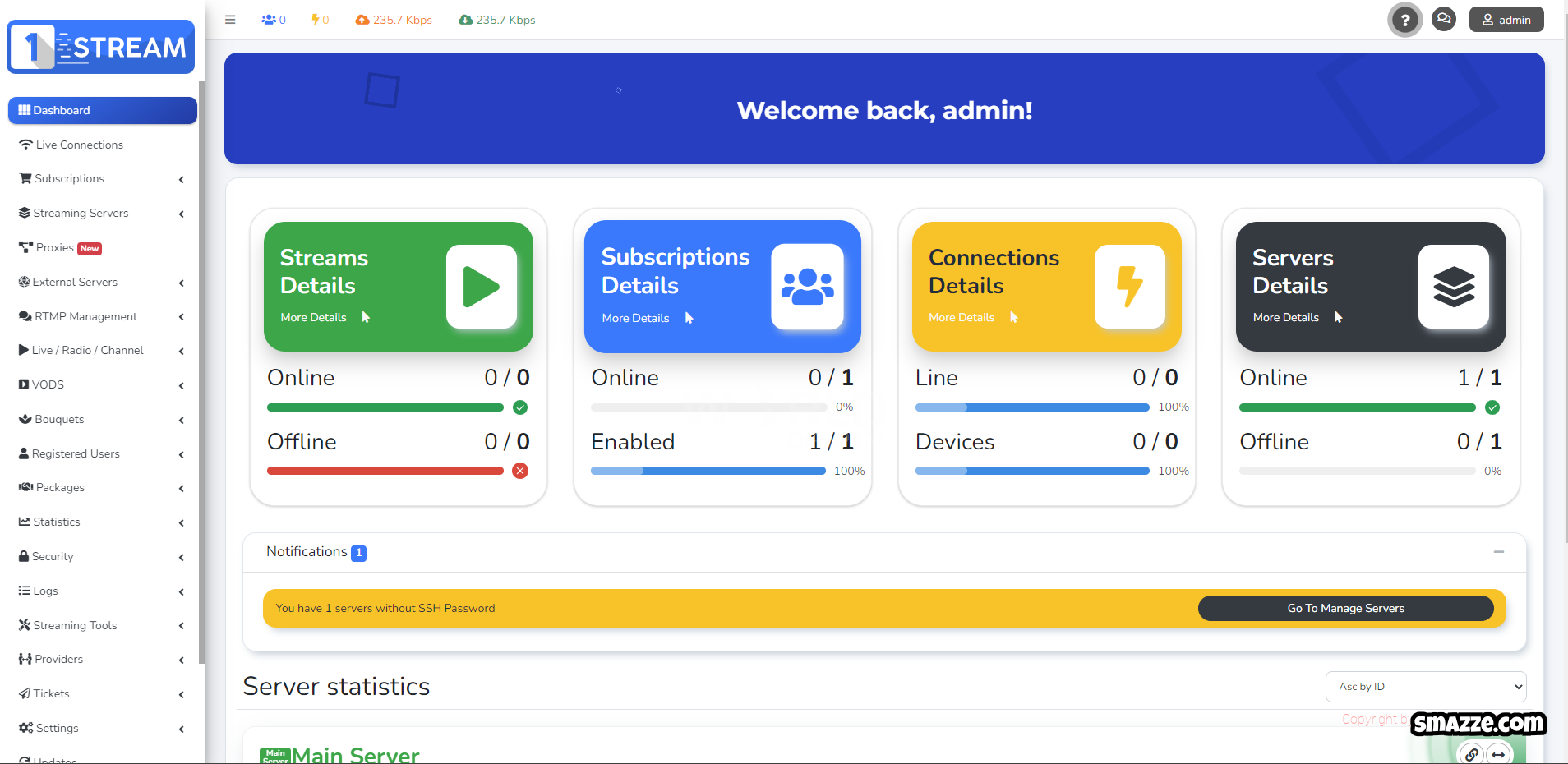Open the admin account button

1506,20
